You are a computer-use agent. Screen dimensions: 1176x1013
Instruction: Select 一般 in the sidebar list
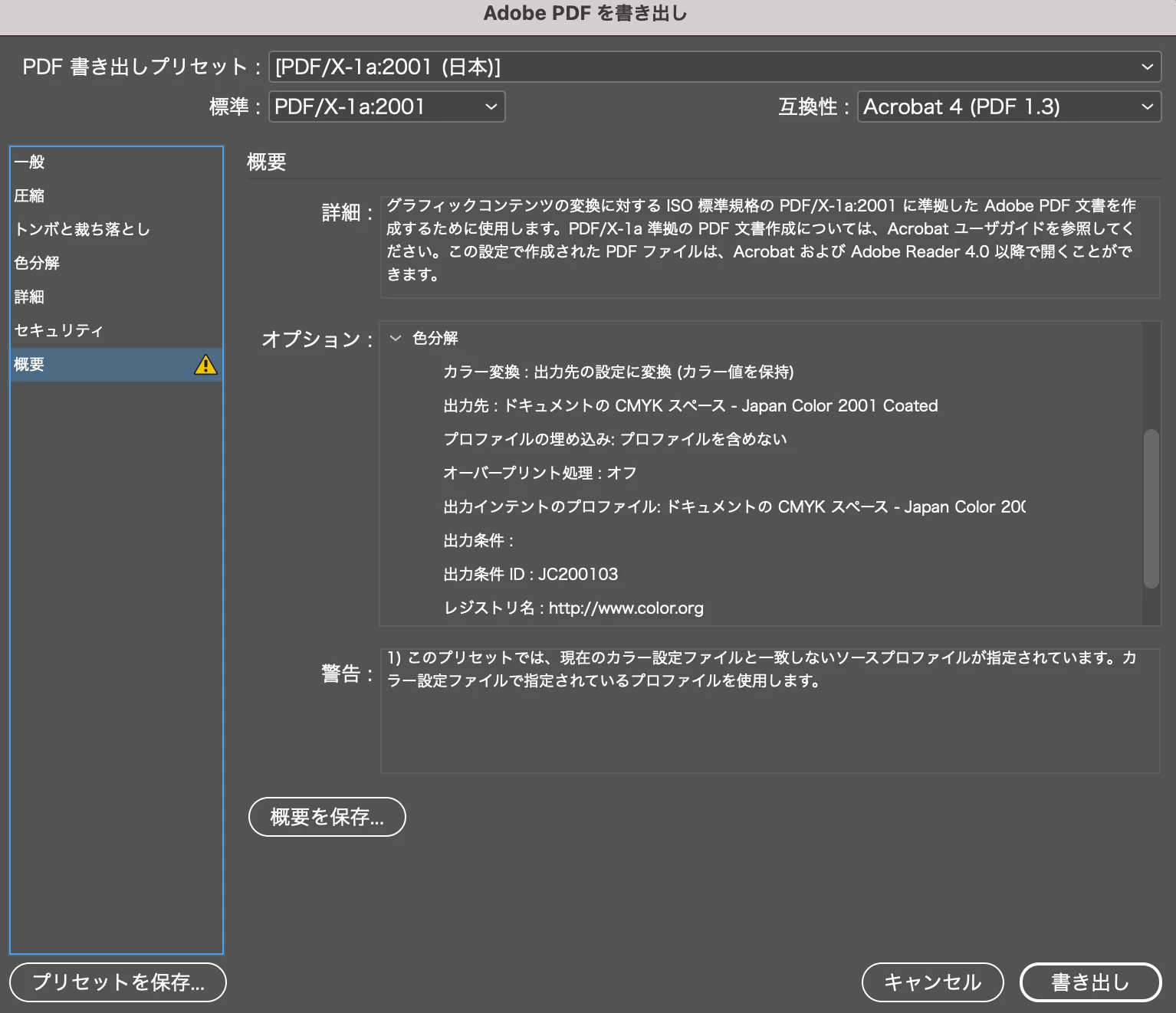click(x=117, y=162)
